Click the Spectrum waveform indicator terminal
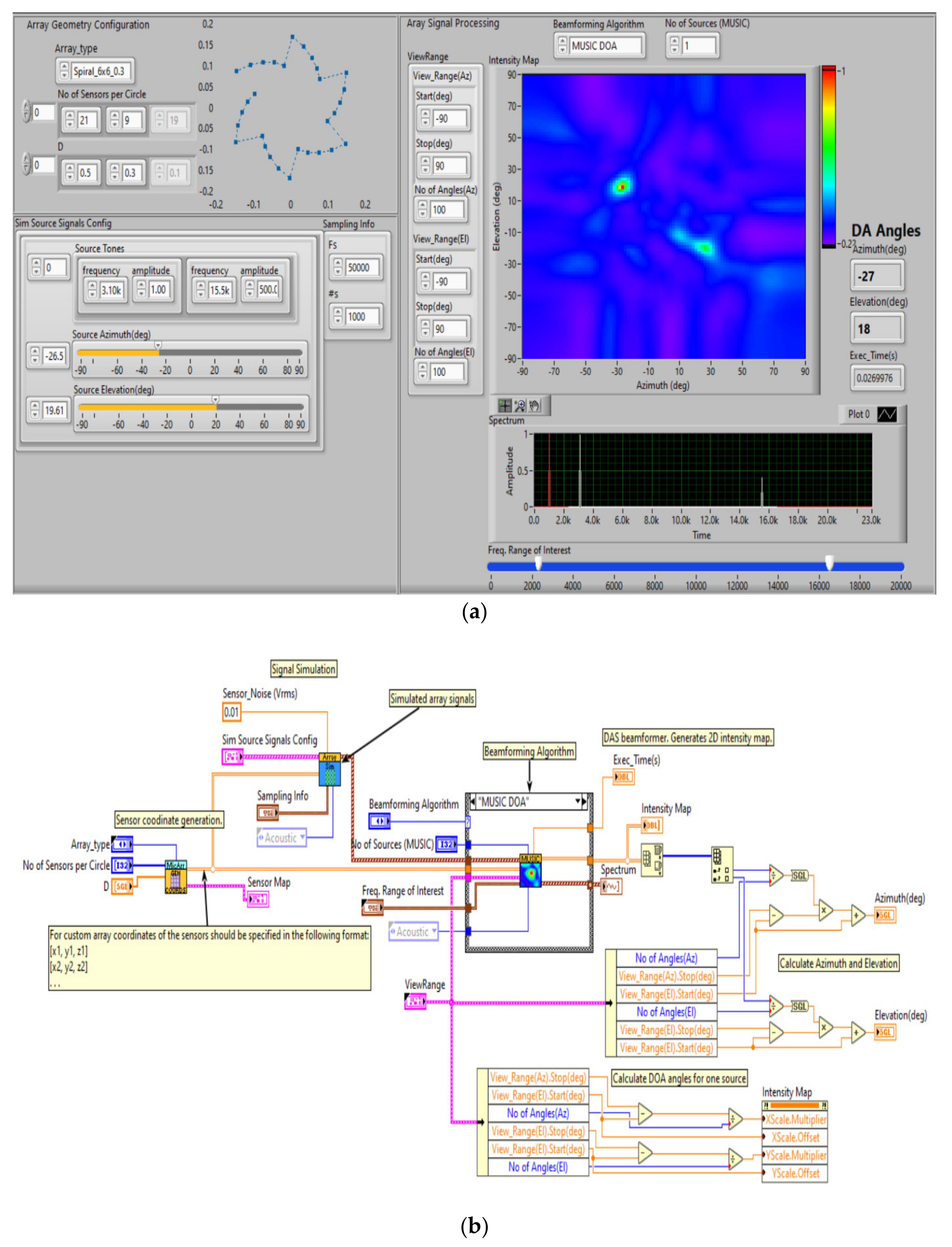The image size is (952, 1247). (x=611, y=886)
